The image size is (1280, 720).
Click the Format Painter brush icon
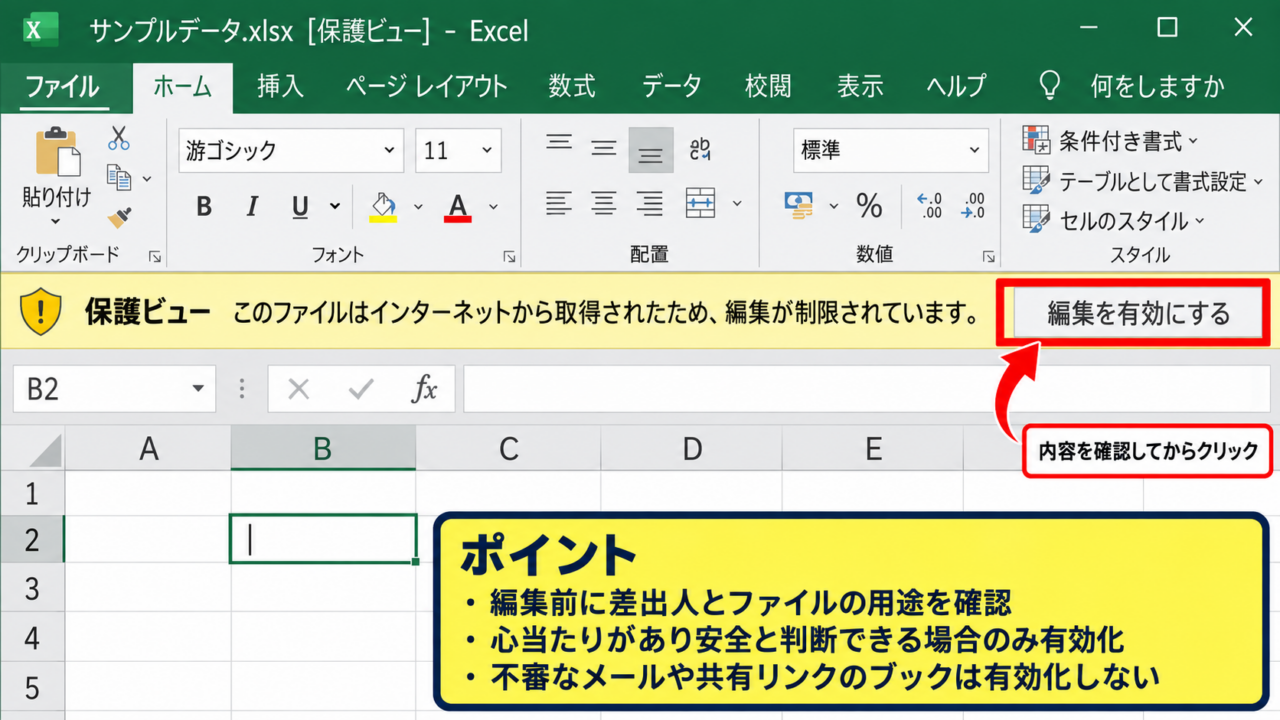pos(120,217)
